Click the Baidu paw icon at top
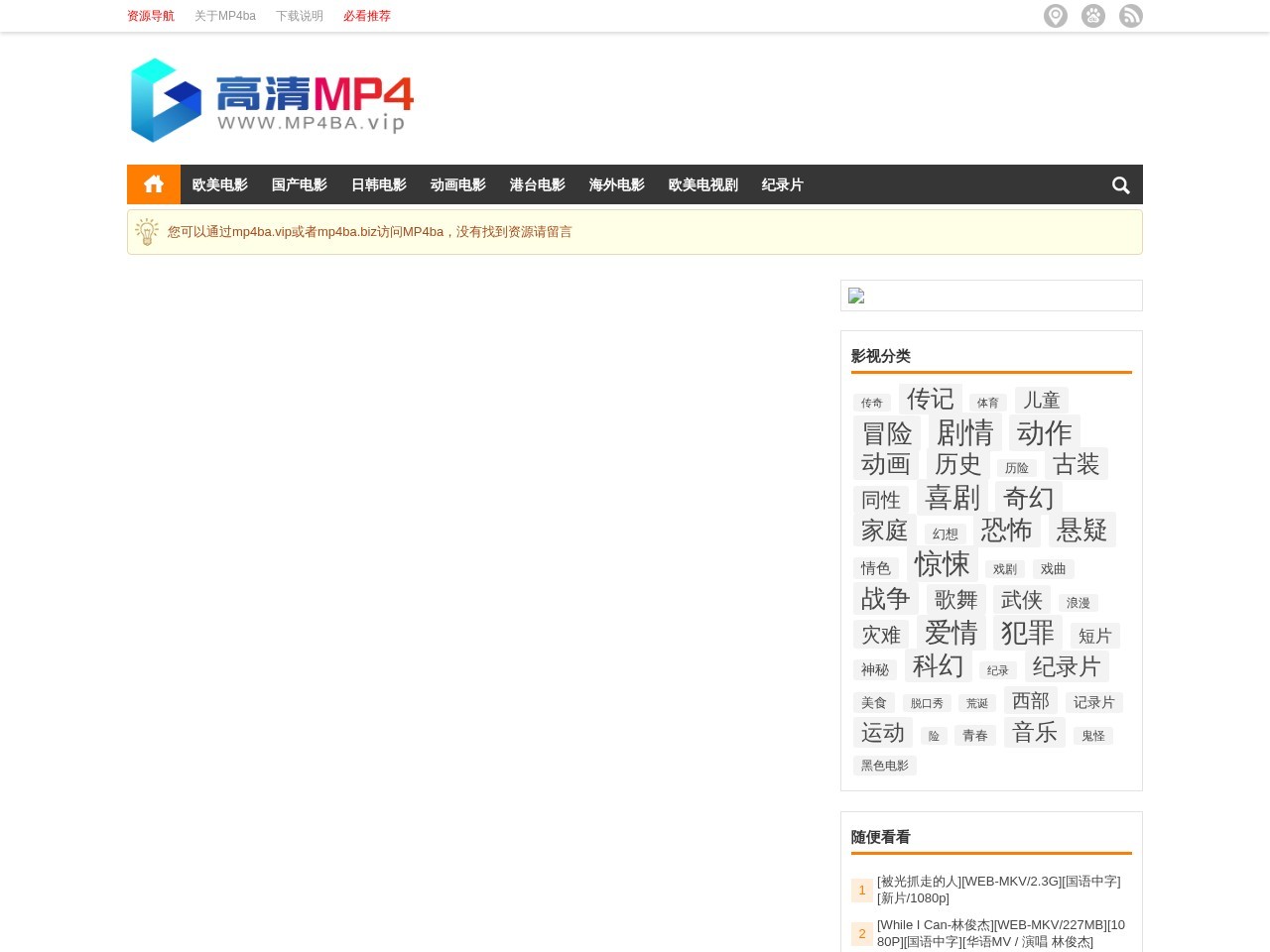Image resolution: width=1270 pixels, height=952 pixels. pyautogui.click(x=1093, y=16)
